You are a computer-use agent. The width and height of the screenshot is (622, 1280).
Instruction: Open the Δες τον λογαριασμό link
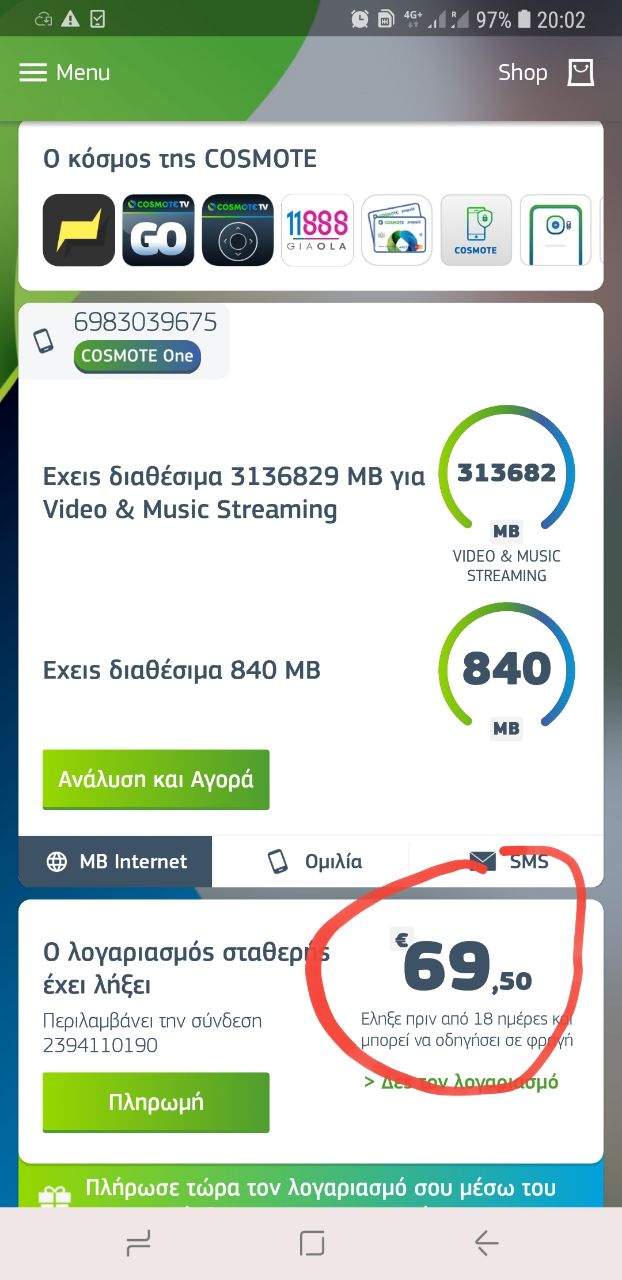pyautogui.click(x=461, y=1082)
